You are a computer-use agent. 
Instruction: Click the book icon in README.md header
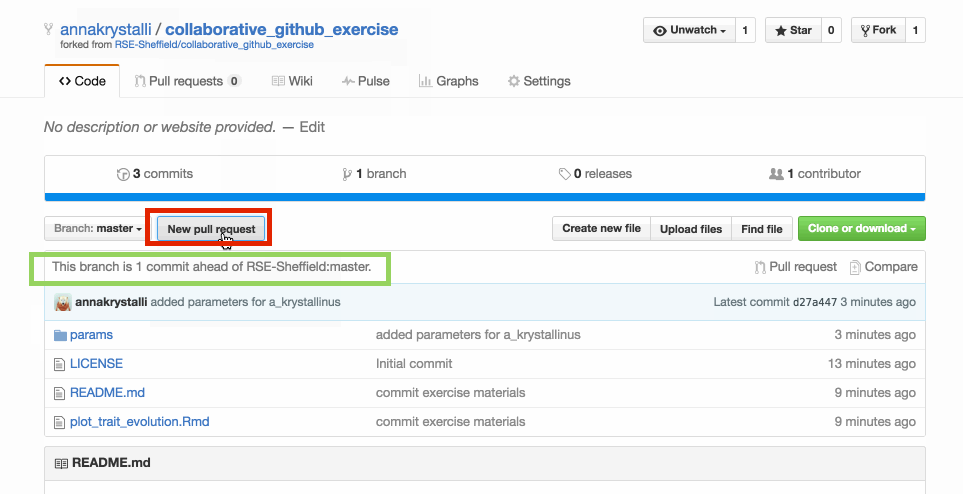(61, 463)
